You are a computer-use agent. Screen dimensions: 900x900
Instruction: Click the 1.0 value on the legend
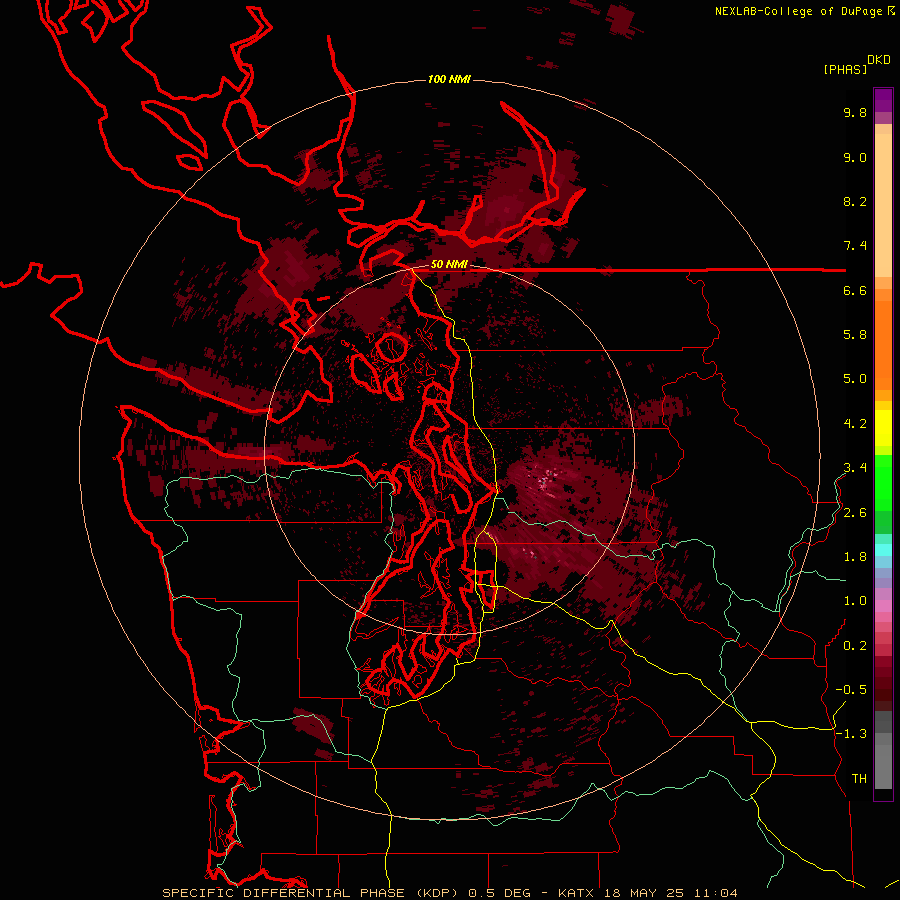point(855,601)
